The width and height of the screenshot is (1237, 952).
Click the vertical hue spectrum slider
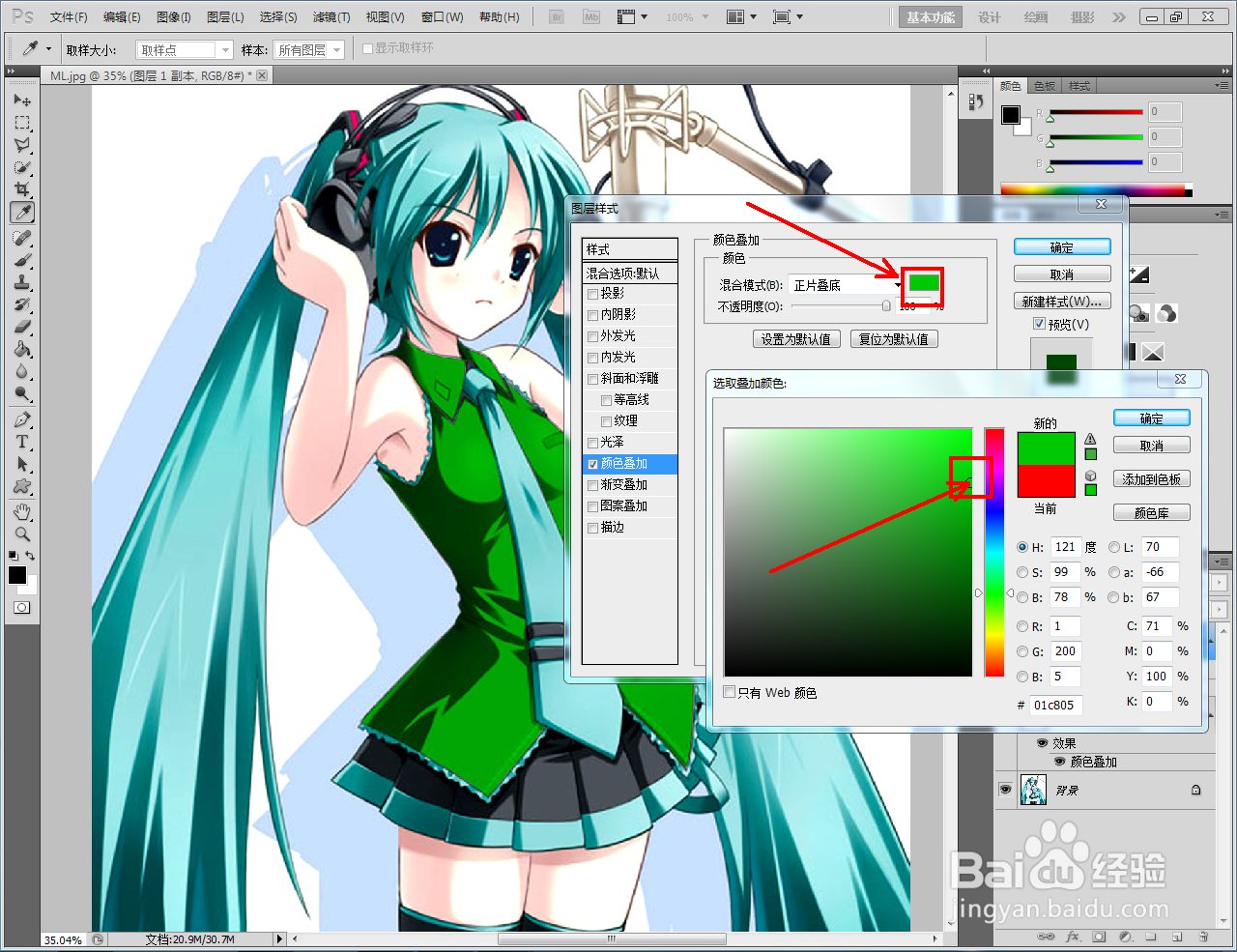pyautogui.click(x=994, y=553)
